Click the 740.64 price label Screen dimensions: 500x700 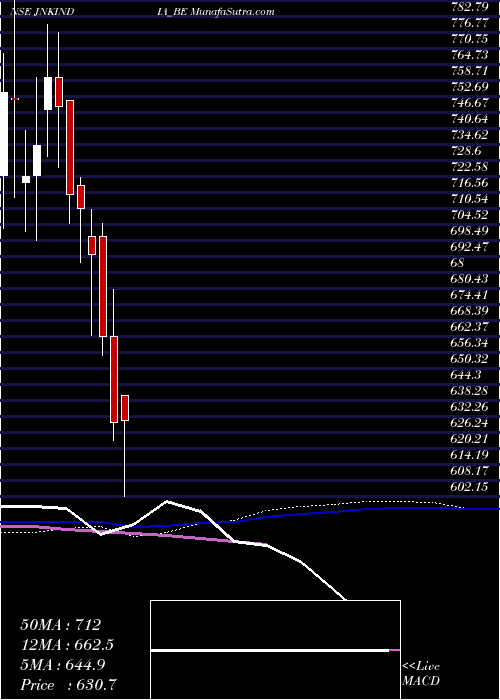tap(470, 119)
